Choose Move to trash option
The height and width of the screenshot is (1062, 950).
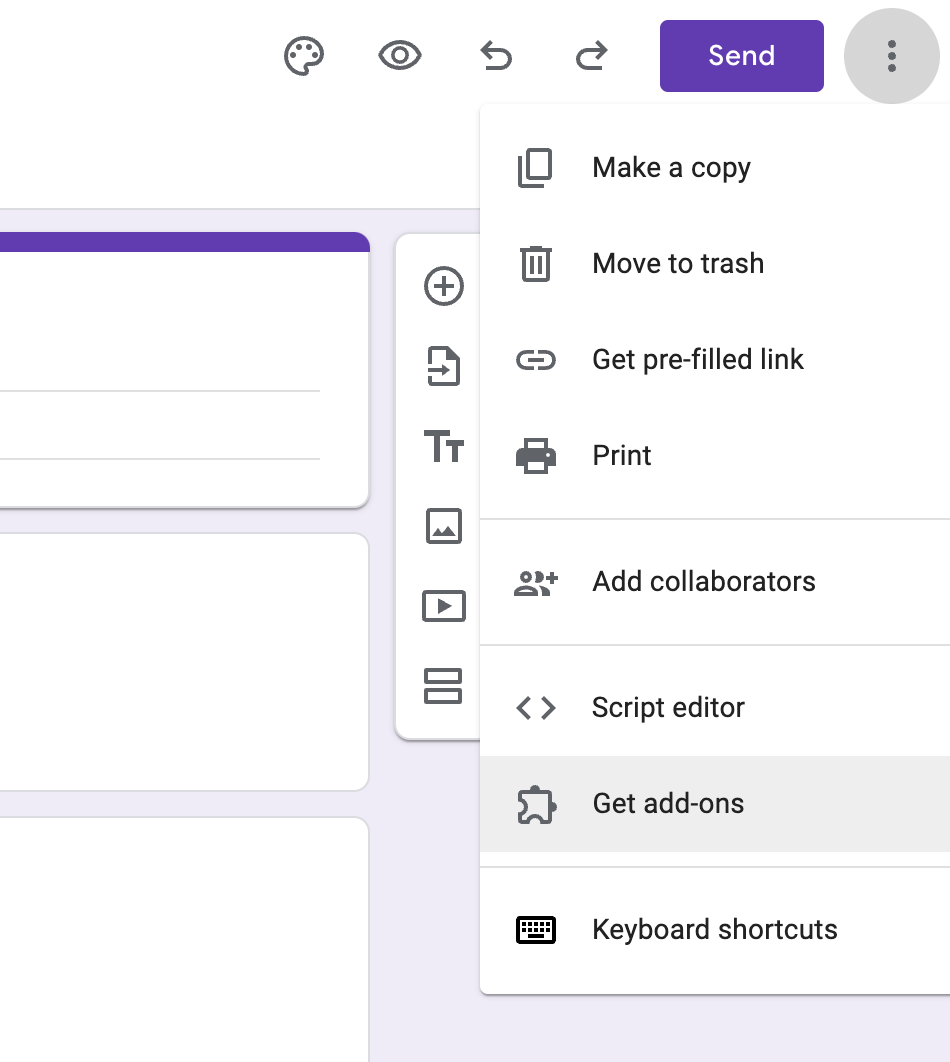678,264
